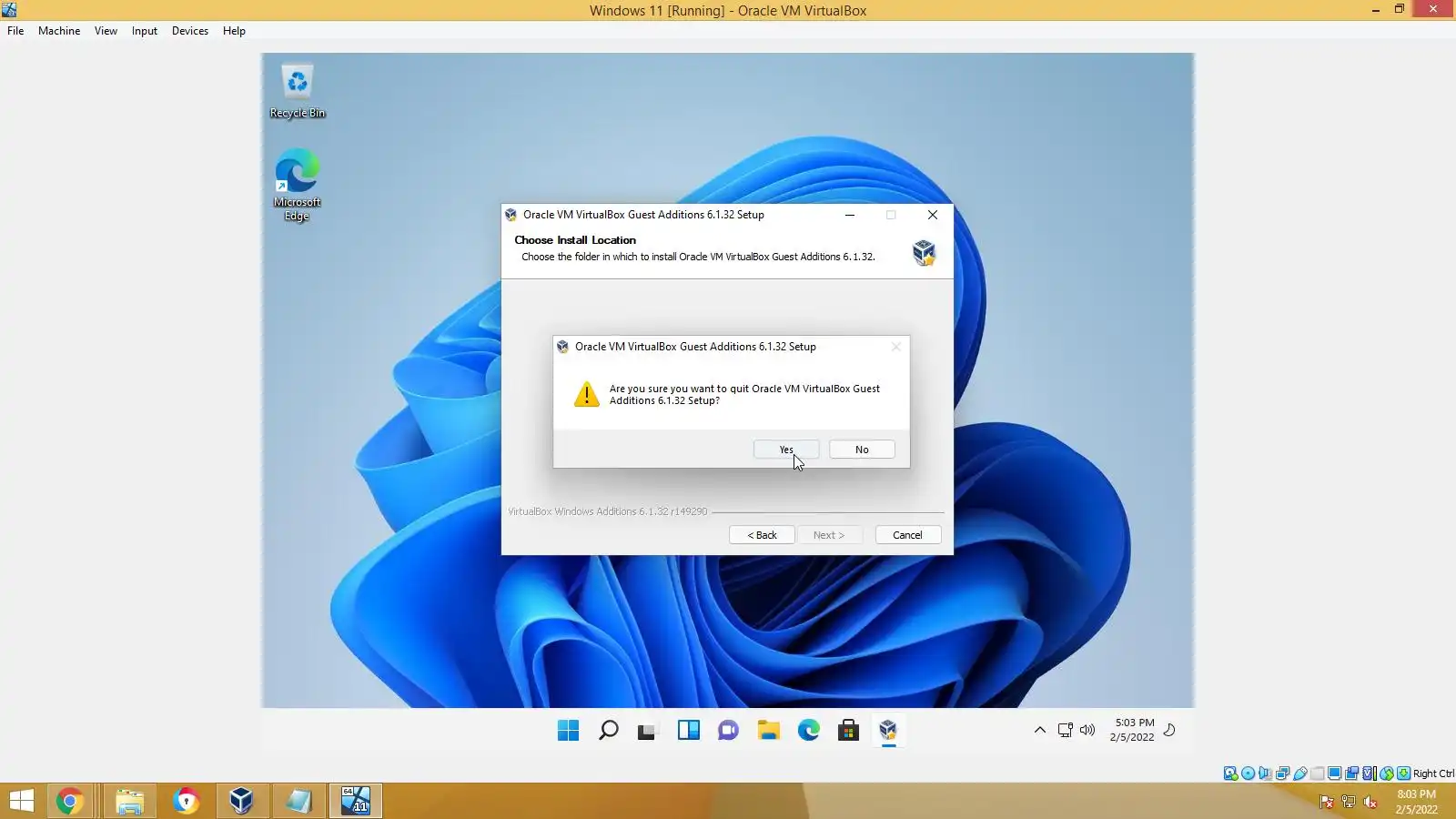Open Task View on the guest taskbar

(x=647, y=730)
